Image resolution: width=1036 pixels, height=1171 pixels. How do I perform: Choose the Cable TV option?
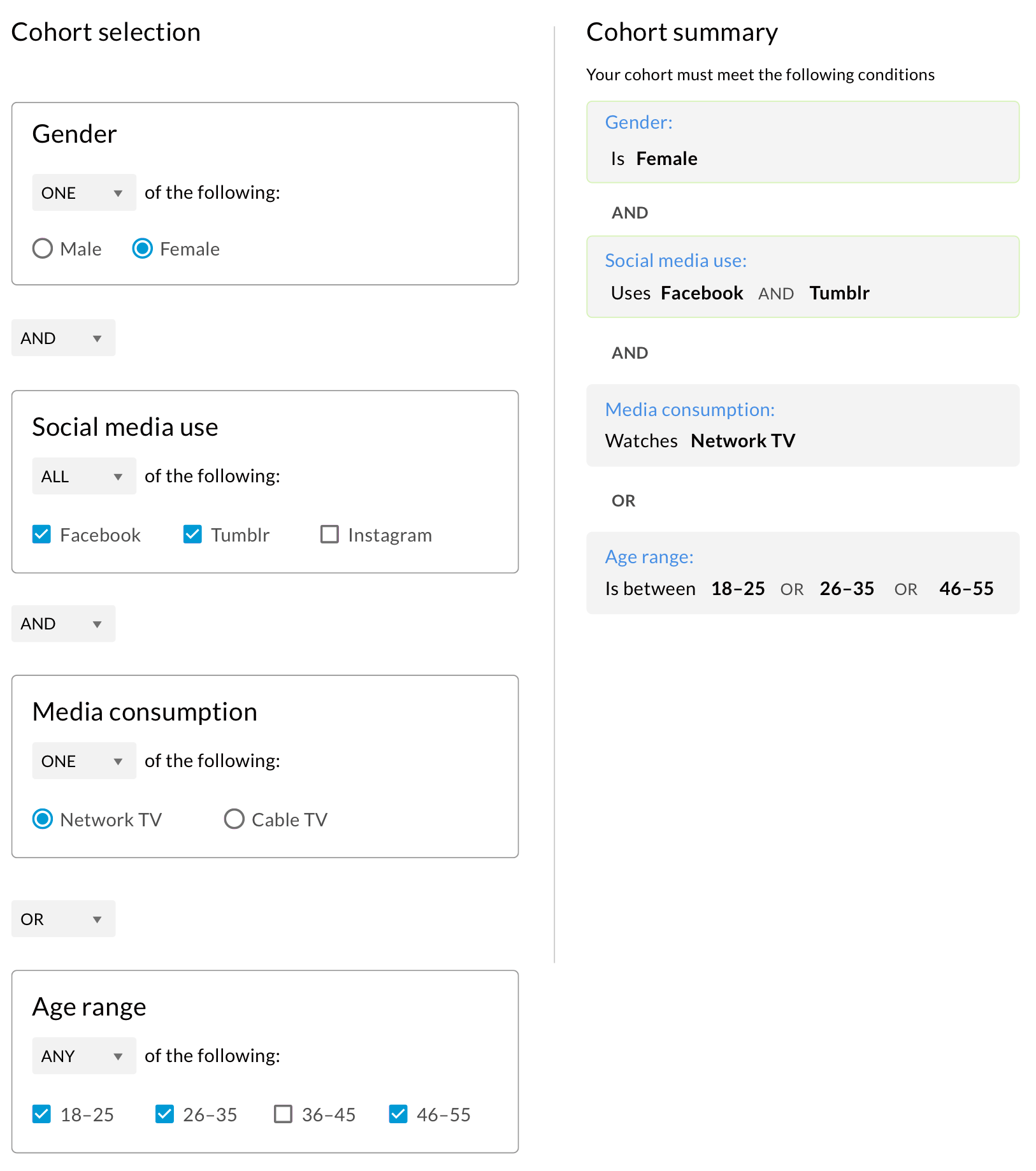(234, 819)
